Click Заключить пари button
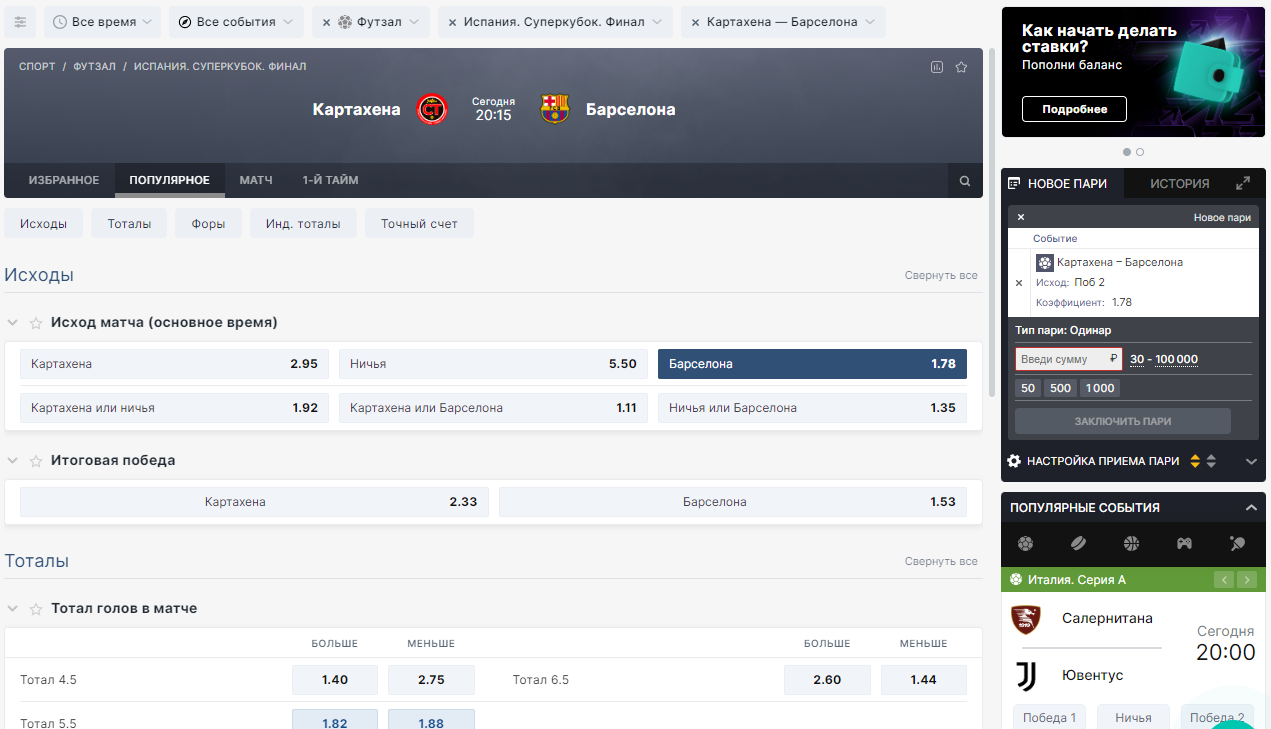 point(1123,421)
